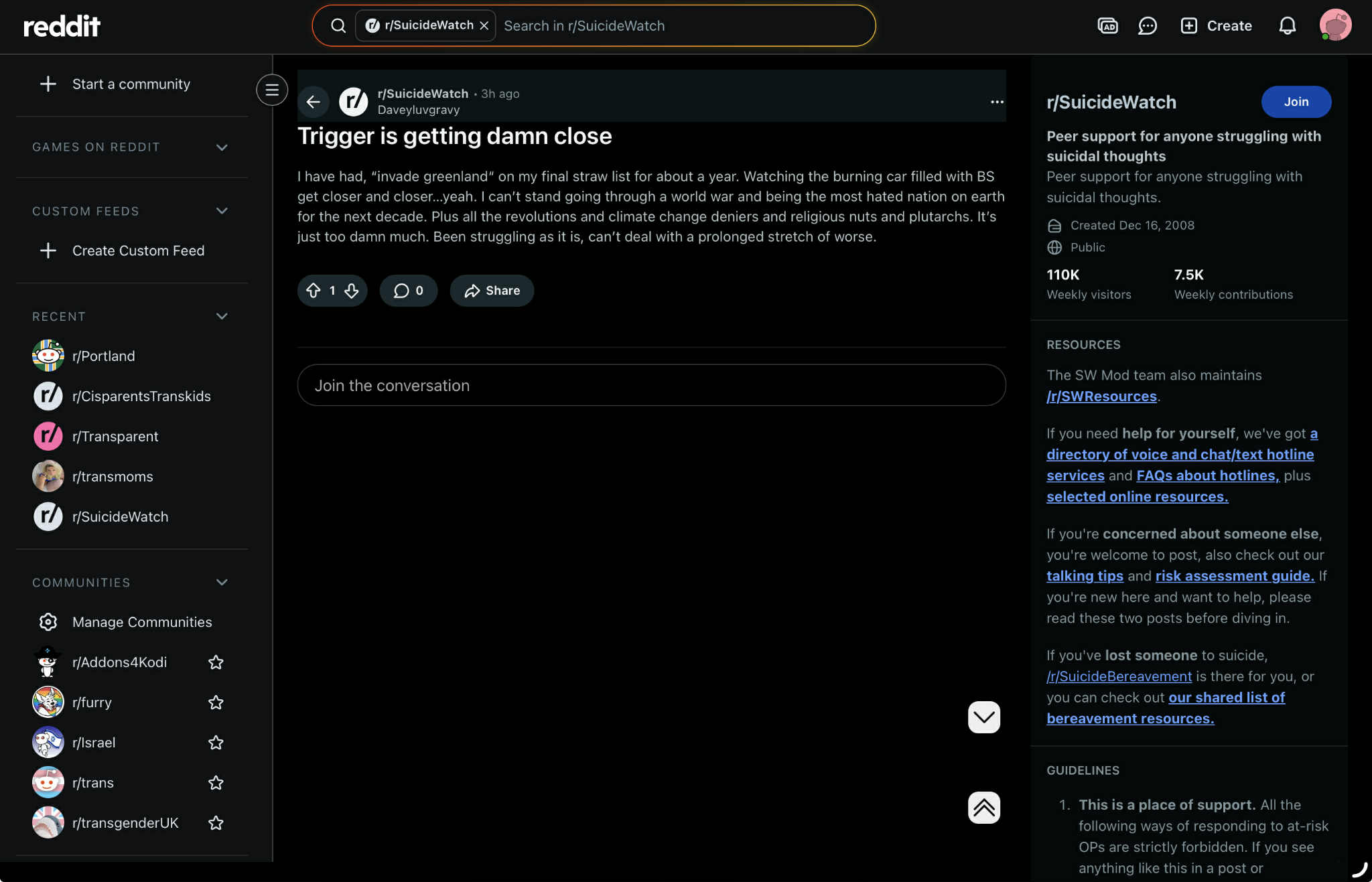Star the r/trans community
The width and height of the screenshot is (1372, 882).
216,783
